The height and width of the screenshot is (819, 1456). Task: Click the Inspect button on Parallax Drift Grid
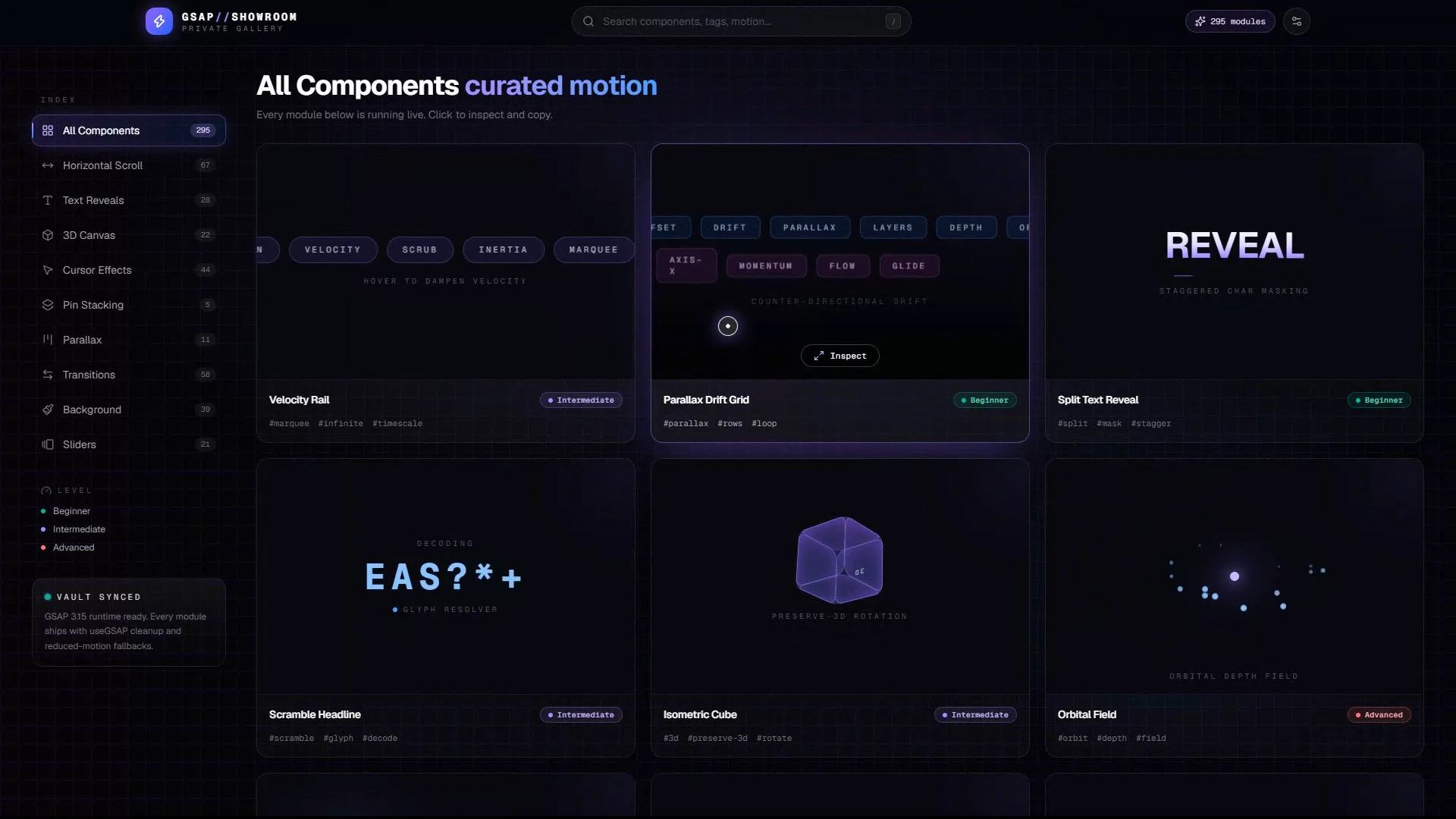[839, 356]
